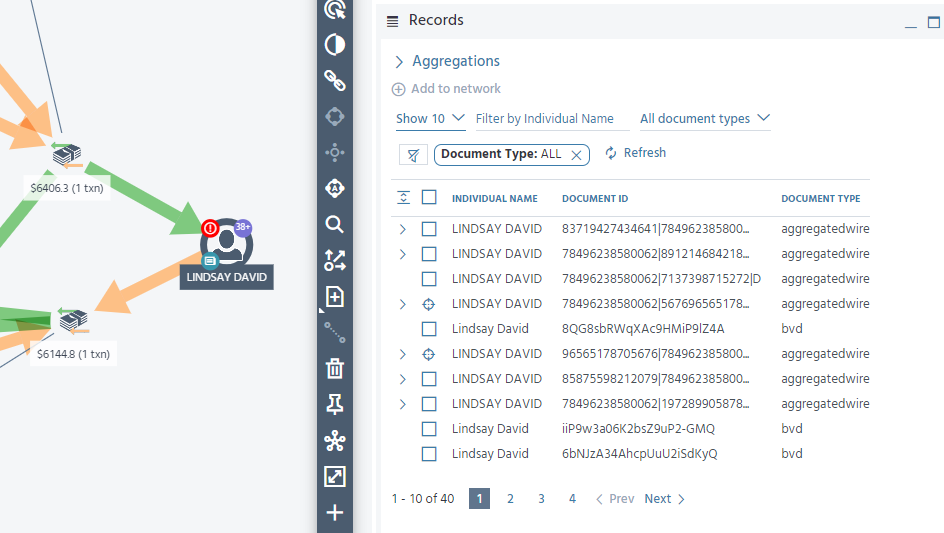This screenshot has width=944, height=533.
Task: Expand the 78496238580062|197289905878 row
Action: [403, 404]
